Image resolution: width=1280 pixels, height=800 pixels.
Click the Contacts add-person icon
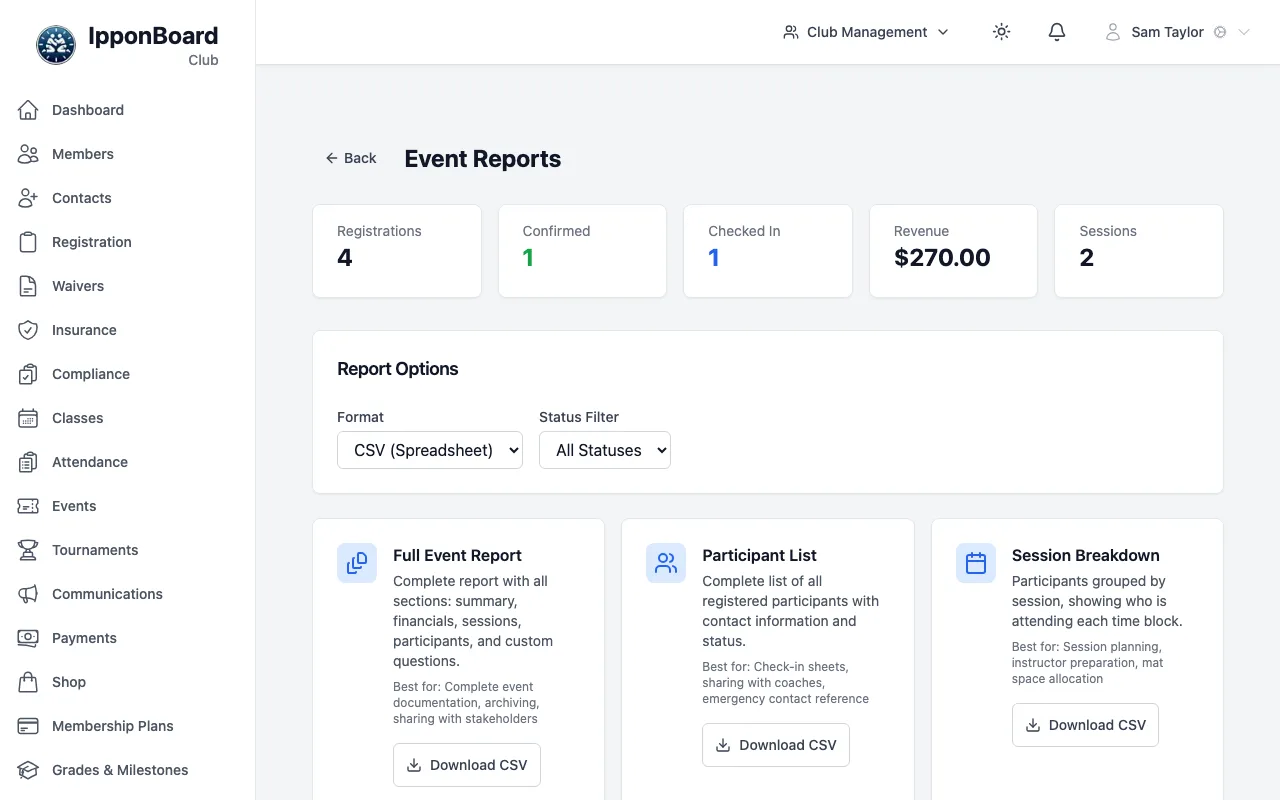(x=28, y=198)
